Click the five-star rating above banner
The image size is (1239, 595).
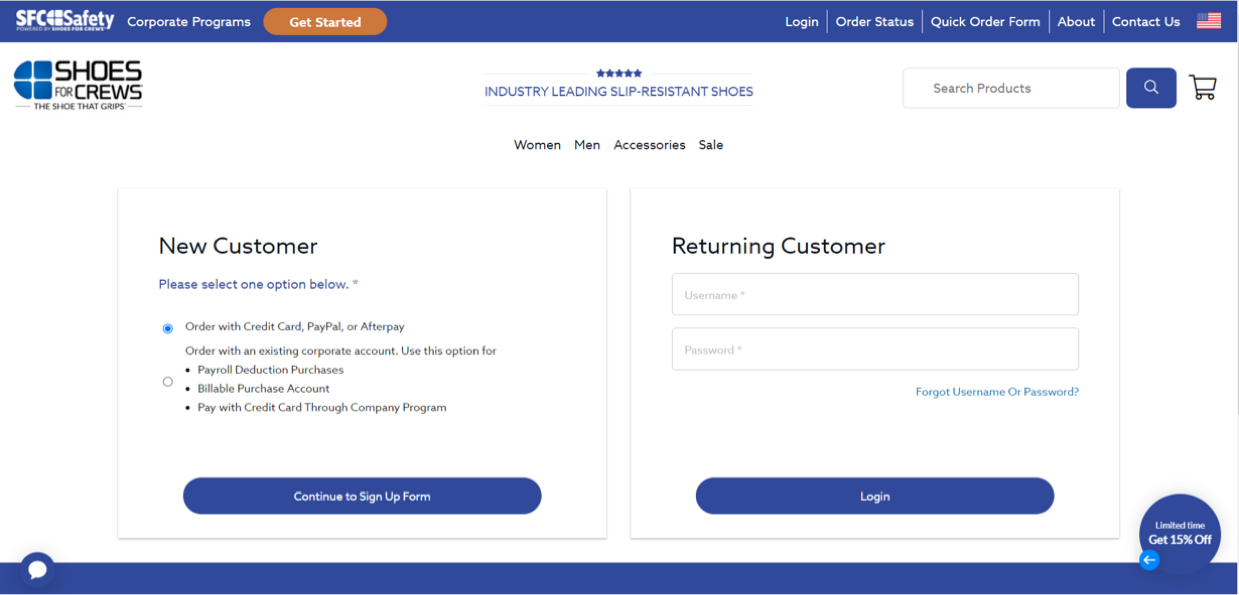(x=619, y=73)
